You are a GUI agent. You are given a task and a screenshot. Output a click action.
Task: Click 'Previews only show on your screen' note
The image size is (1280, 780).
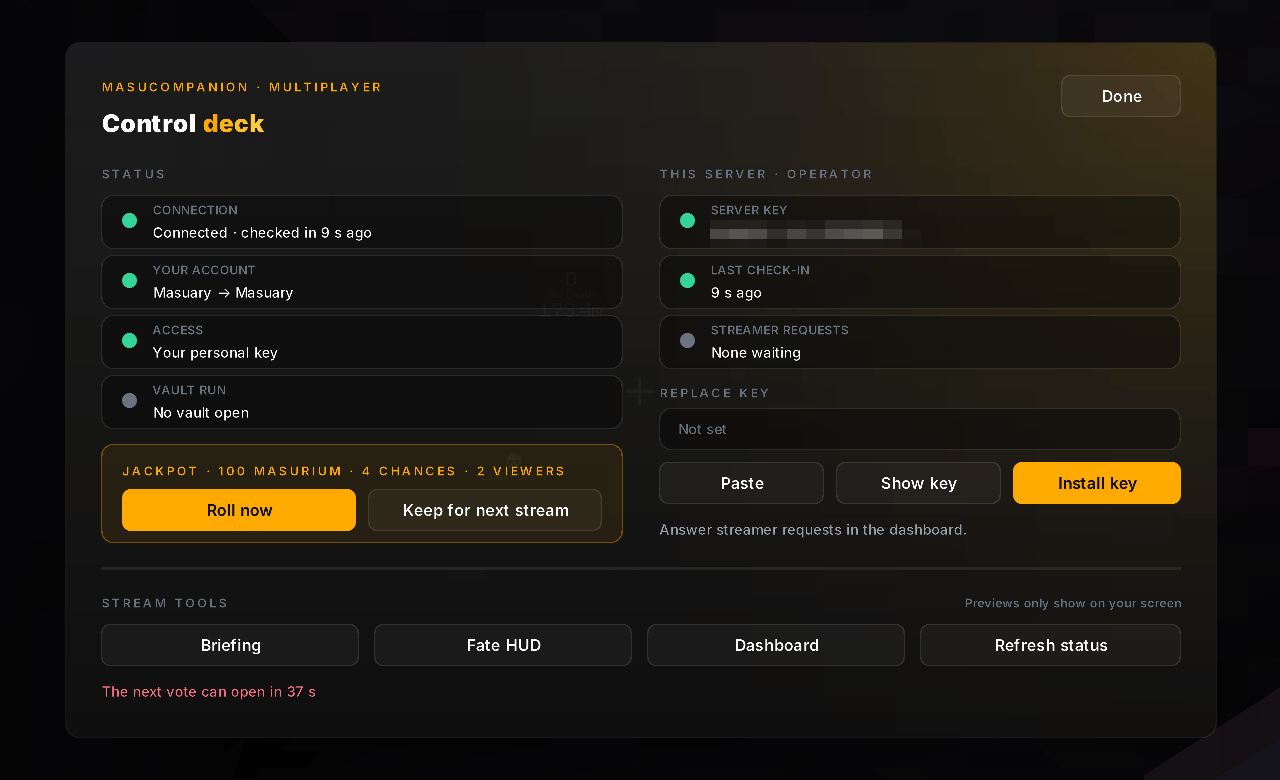(1073, 604)
